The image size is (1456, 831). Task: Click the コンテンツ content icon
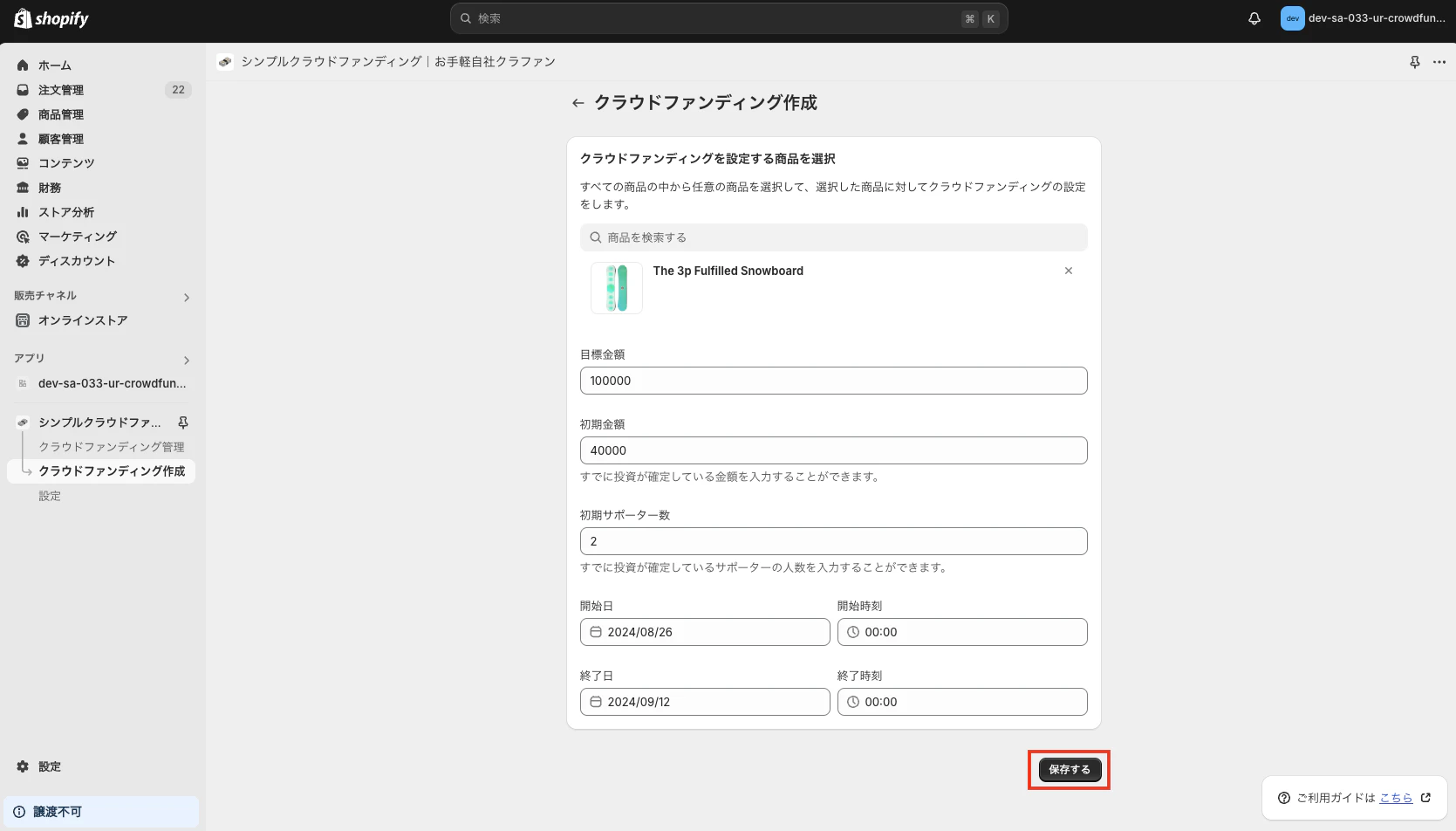(22, 162)
